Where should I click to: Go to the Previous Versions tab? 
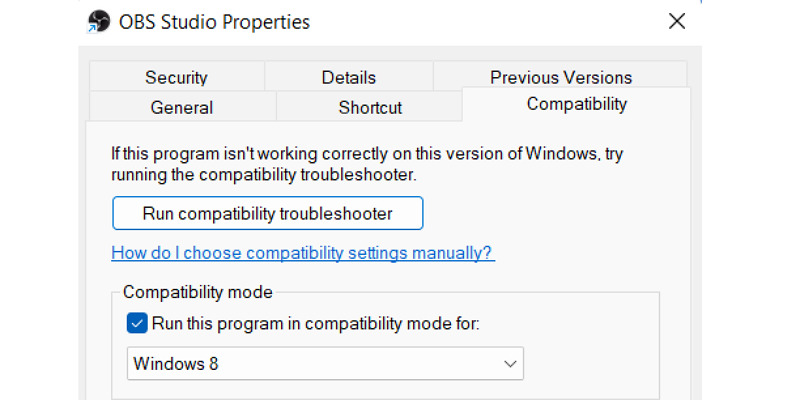click(561, 77)
